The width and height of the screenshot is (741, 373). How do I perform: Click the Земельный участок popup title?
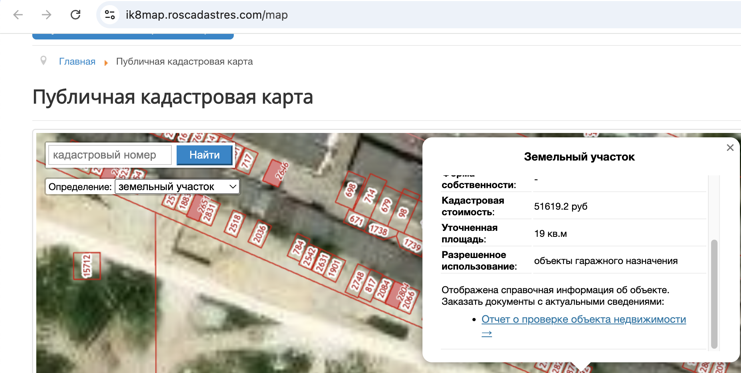point(579,157)
